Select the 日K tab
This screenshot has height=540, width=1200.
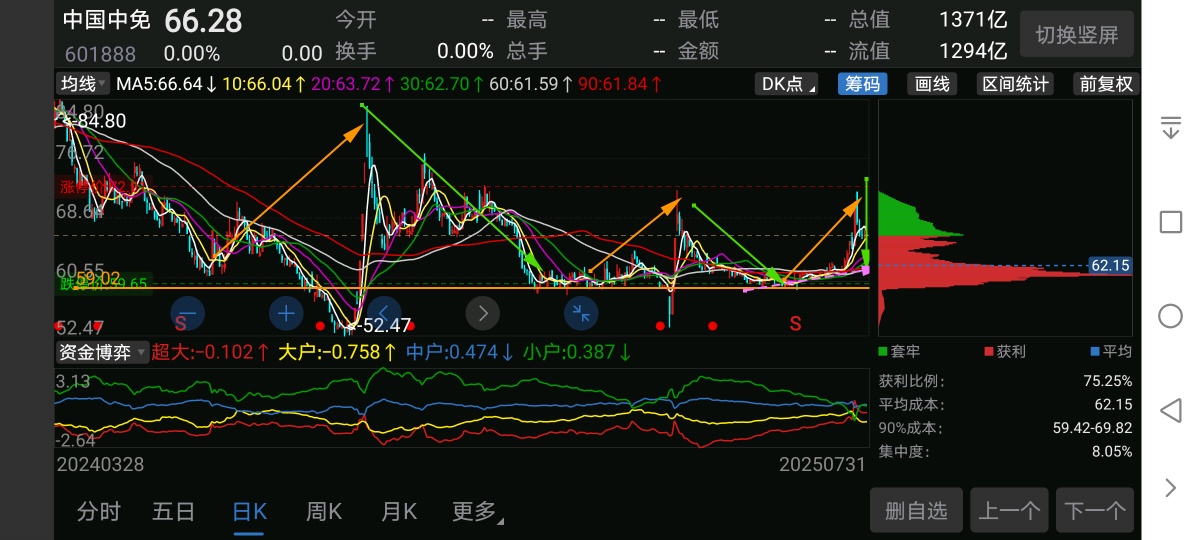coord(249,511)
